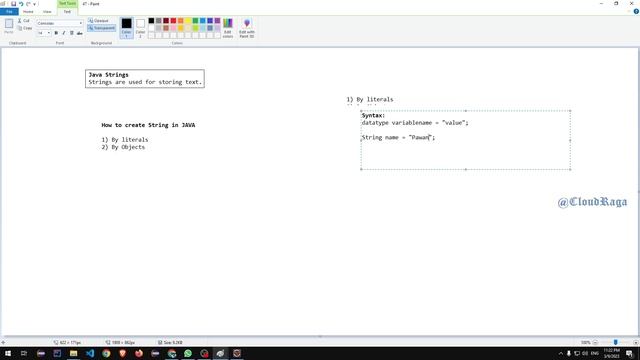
Task: Pick the pink color swatch
Action: tap(173, 28)
